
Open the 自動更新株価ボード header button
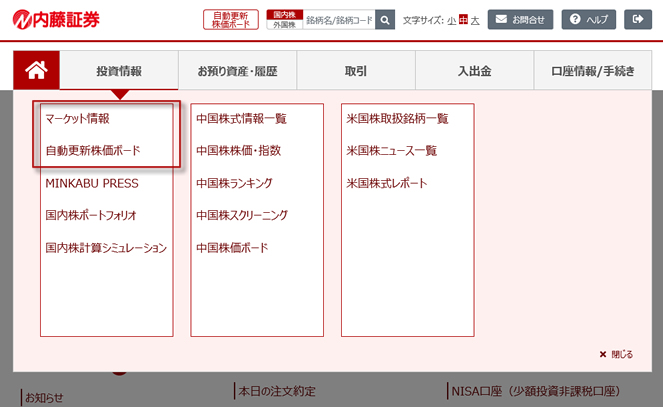click(x=231, y=20)
